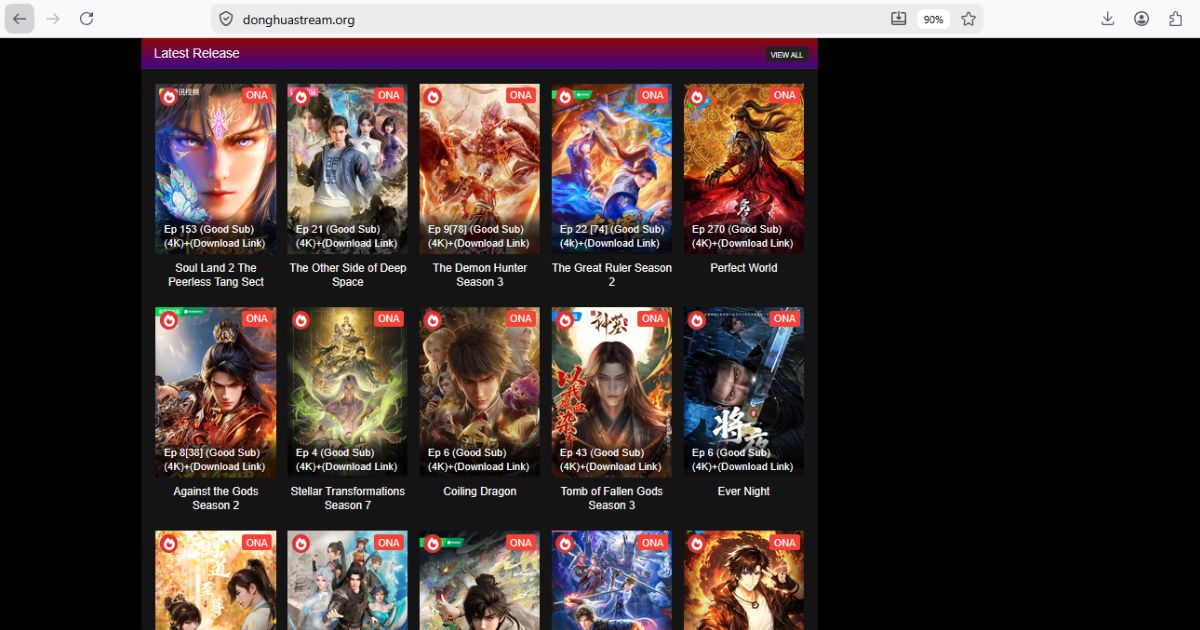Click the hot flame icon on Perfect World card
The height and width of the screenshot is (630, 1200).
point(697,97)
